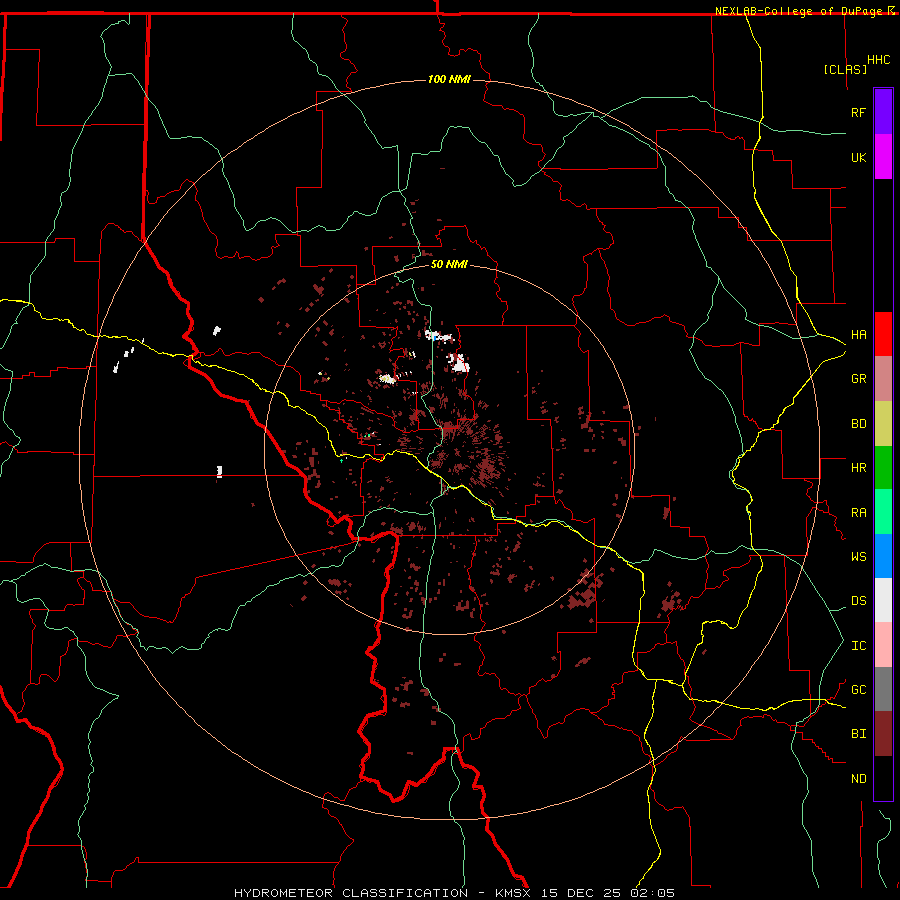900x900 pixels.
Task: Click the white DS color swatch
Action: click(x=883, y=600)
